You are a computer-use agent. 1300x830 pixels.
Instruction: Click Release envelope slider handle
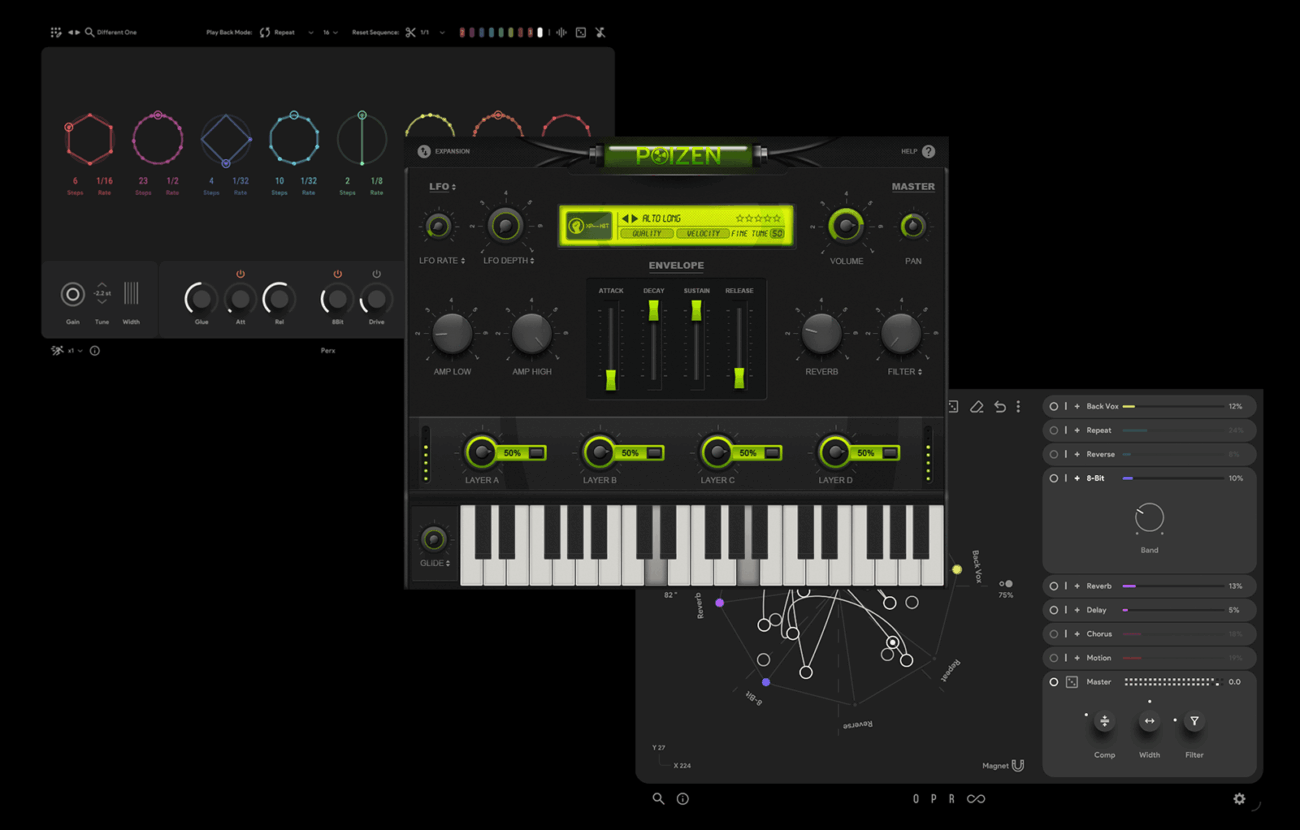[x=739, y=377]
